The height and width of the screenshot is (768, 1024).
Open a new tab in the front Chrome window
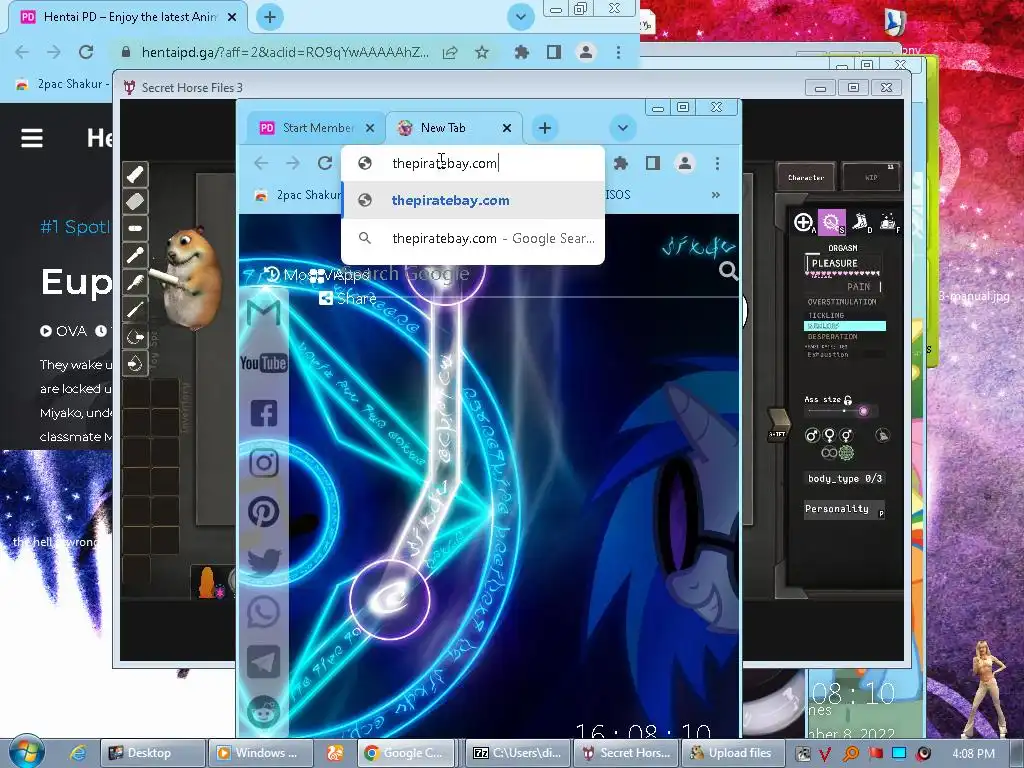(x=545, y=128)
